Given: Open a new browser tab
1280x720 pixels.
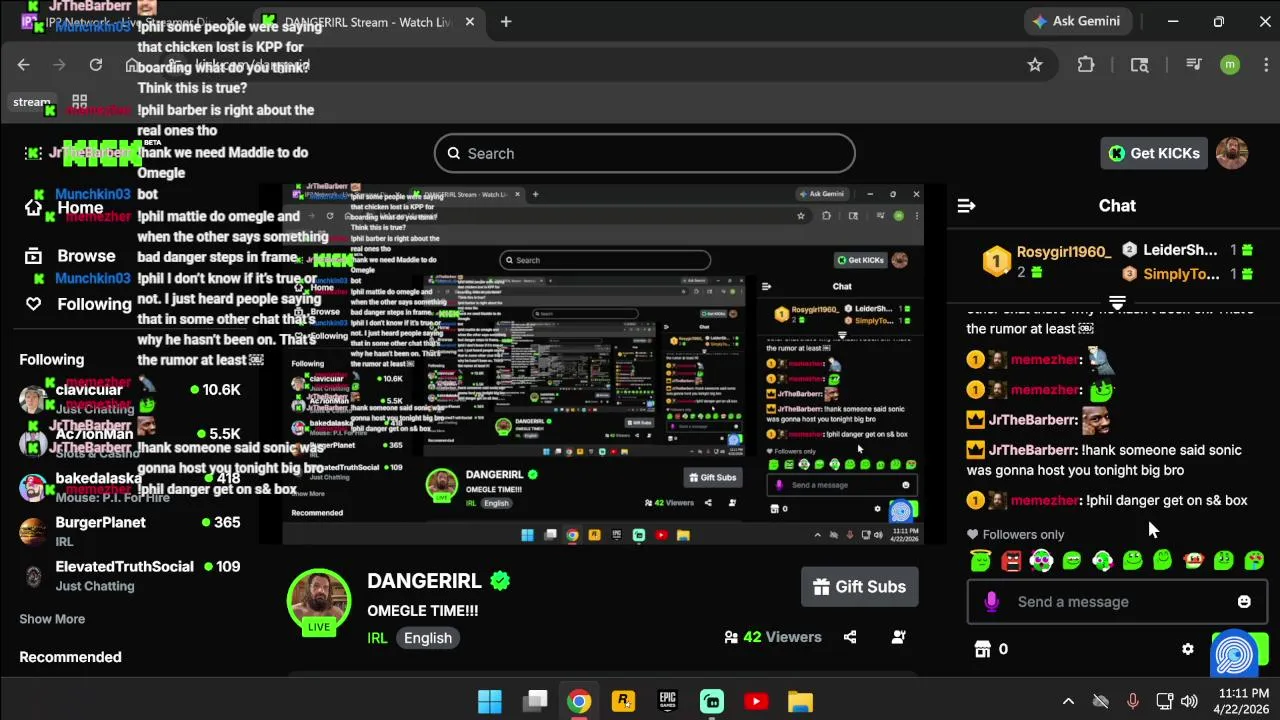Looking at the screenshot, I should [506, 22].
